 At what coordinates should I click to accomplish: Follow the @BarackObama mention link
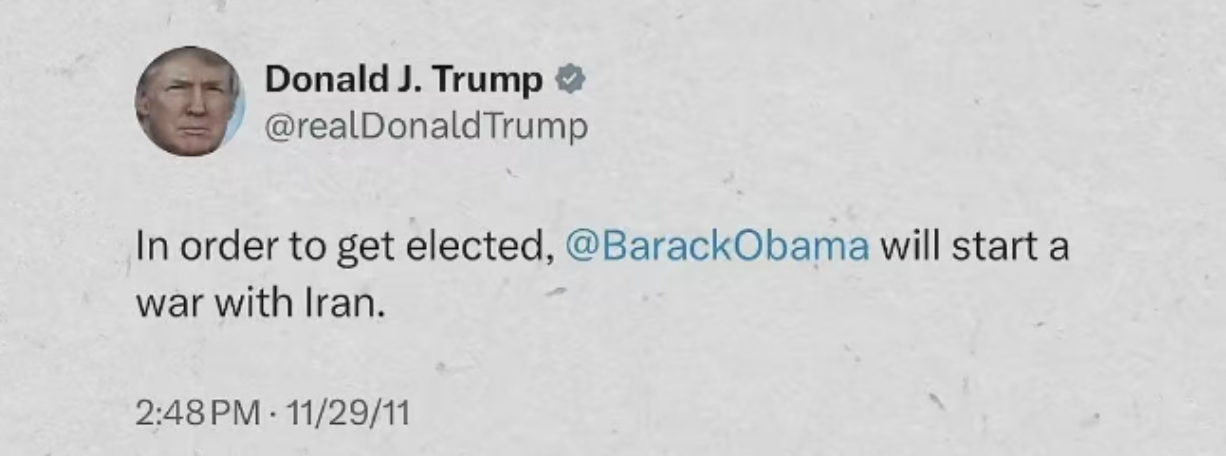pos(717,247)
